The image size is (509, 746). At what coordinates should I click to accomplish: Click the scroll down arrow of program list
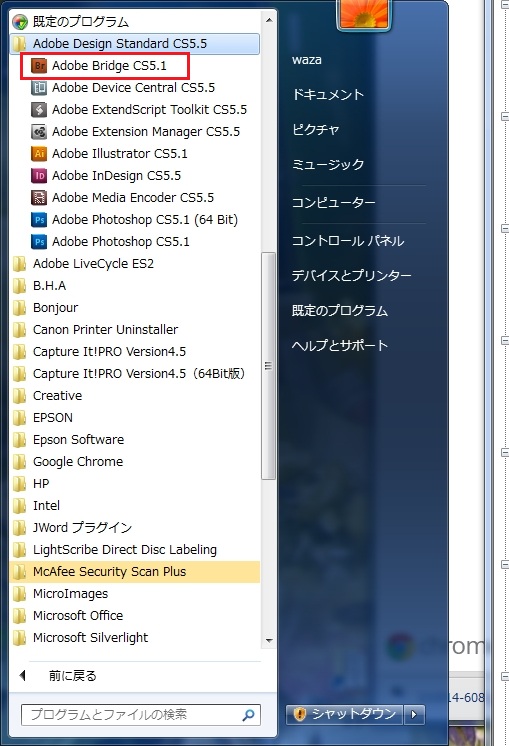269,640
